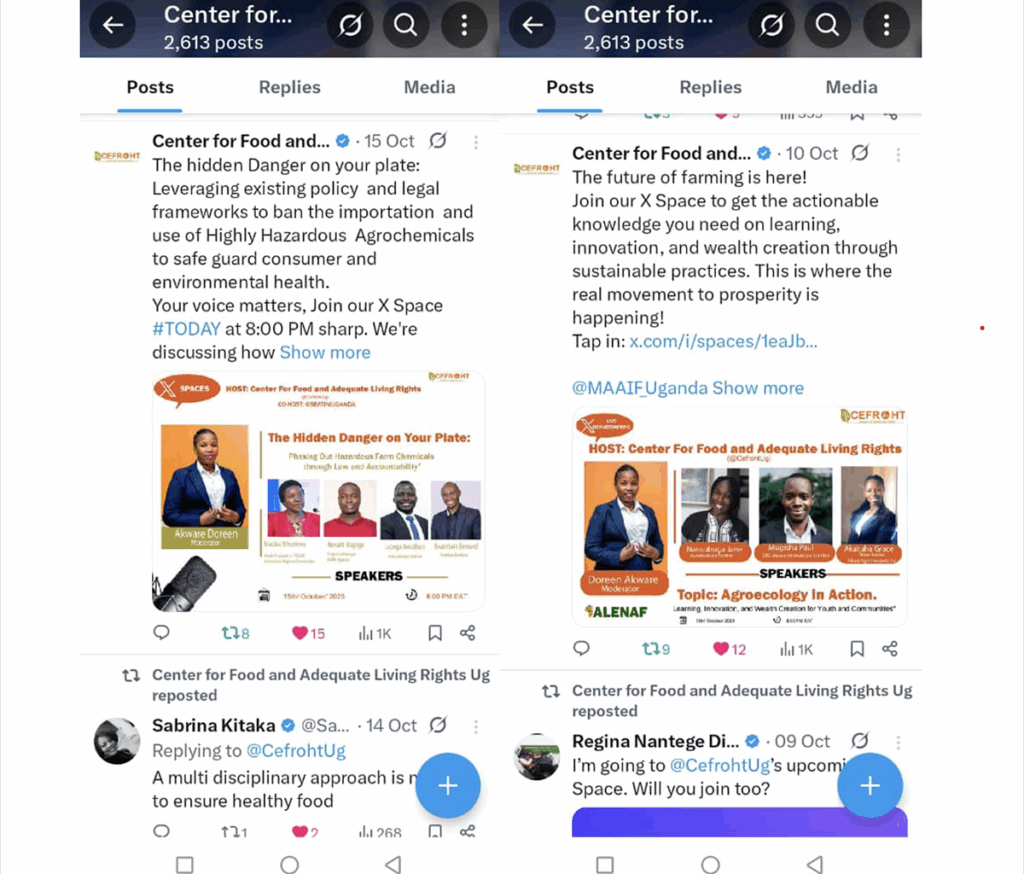The height and width of the screenshot is (874, 1024).
Task: Reply to the 15 Oct post
Action: pyautogui.click(x=161, y=632)
